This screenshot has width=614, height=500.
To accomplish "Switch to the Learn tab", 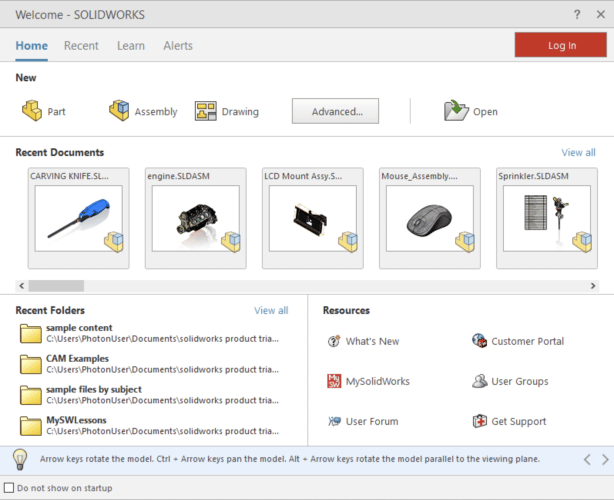I will pos(131,46).
